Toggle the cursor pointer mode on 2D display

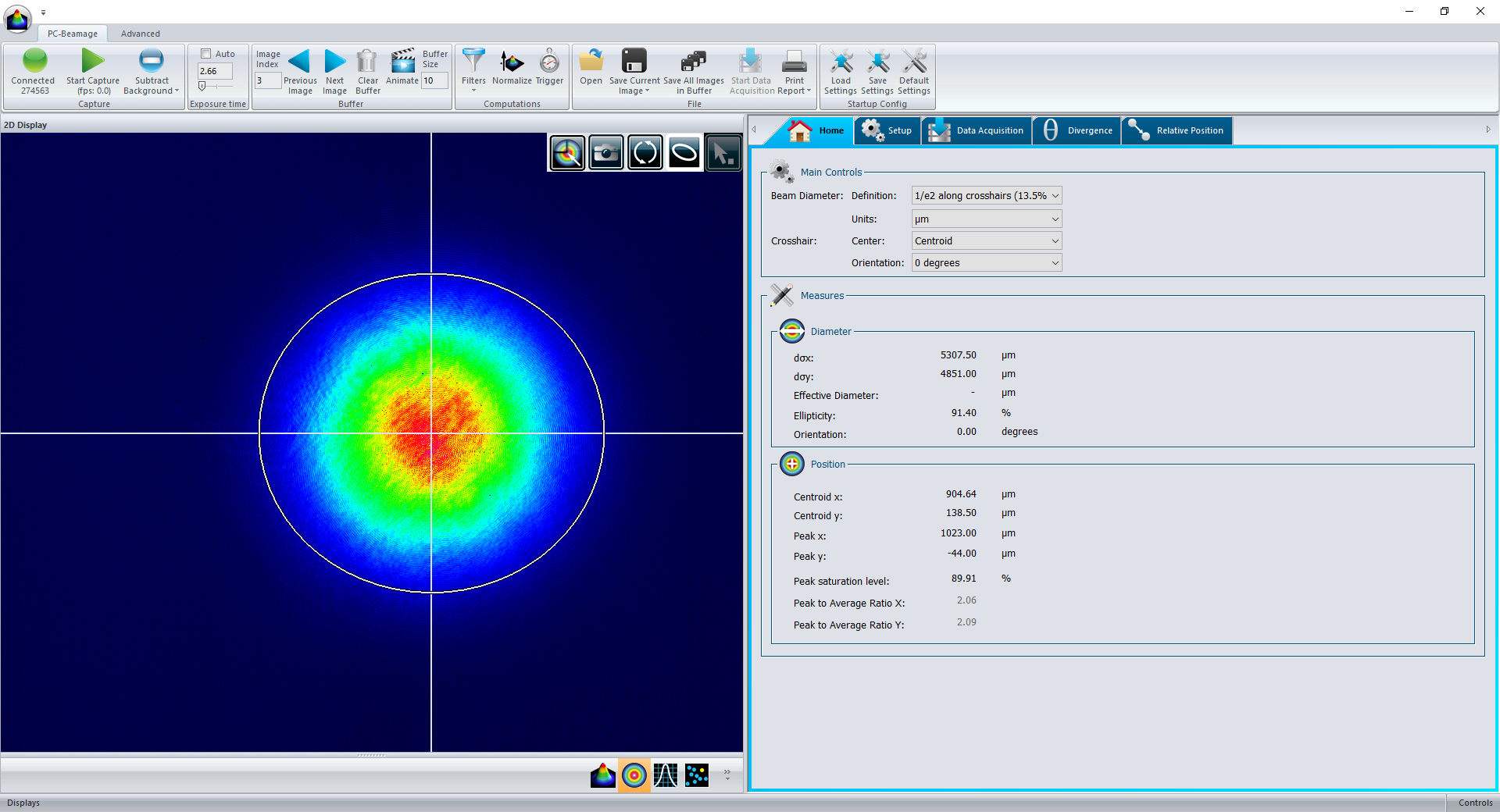[x=723, y=153]
